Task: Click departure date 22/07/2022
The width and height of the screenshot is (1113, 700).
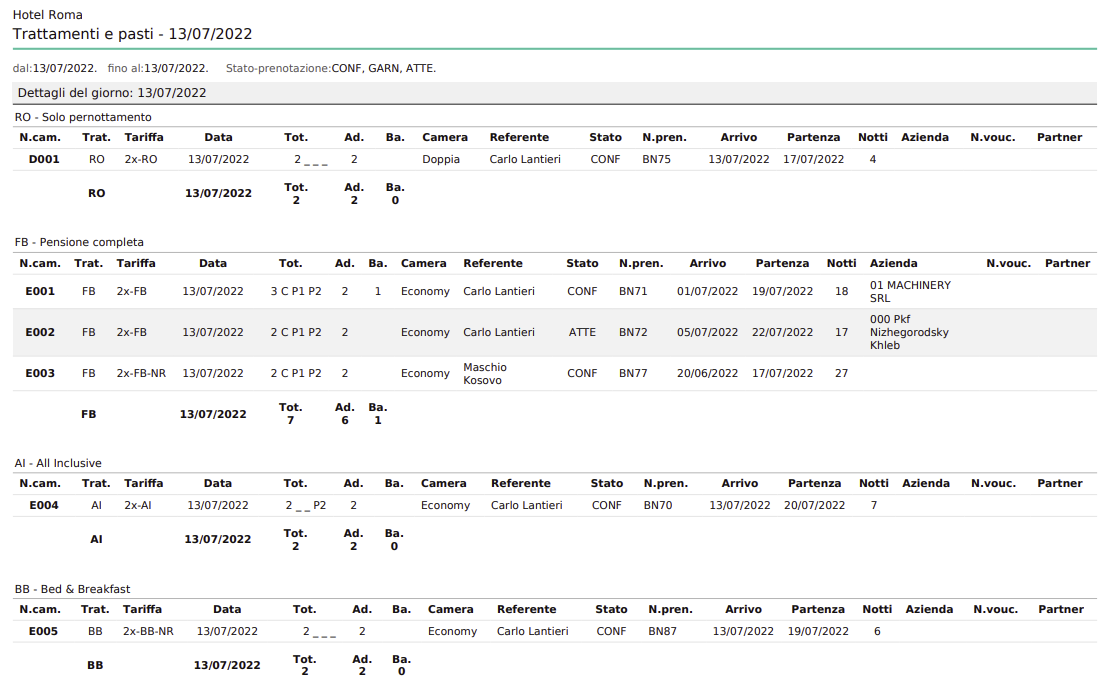Action: (x=782, y=333)
